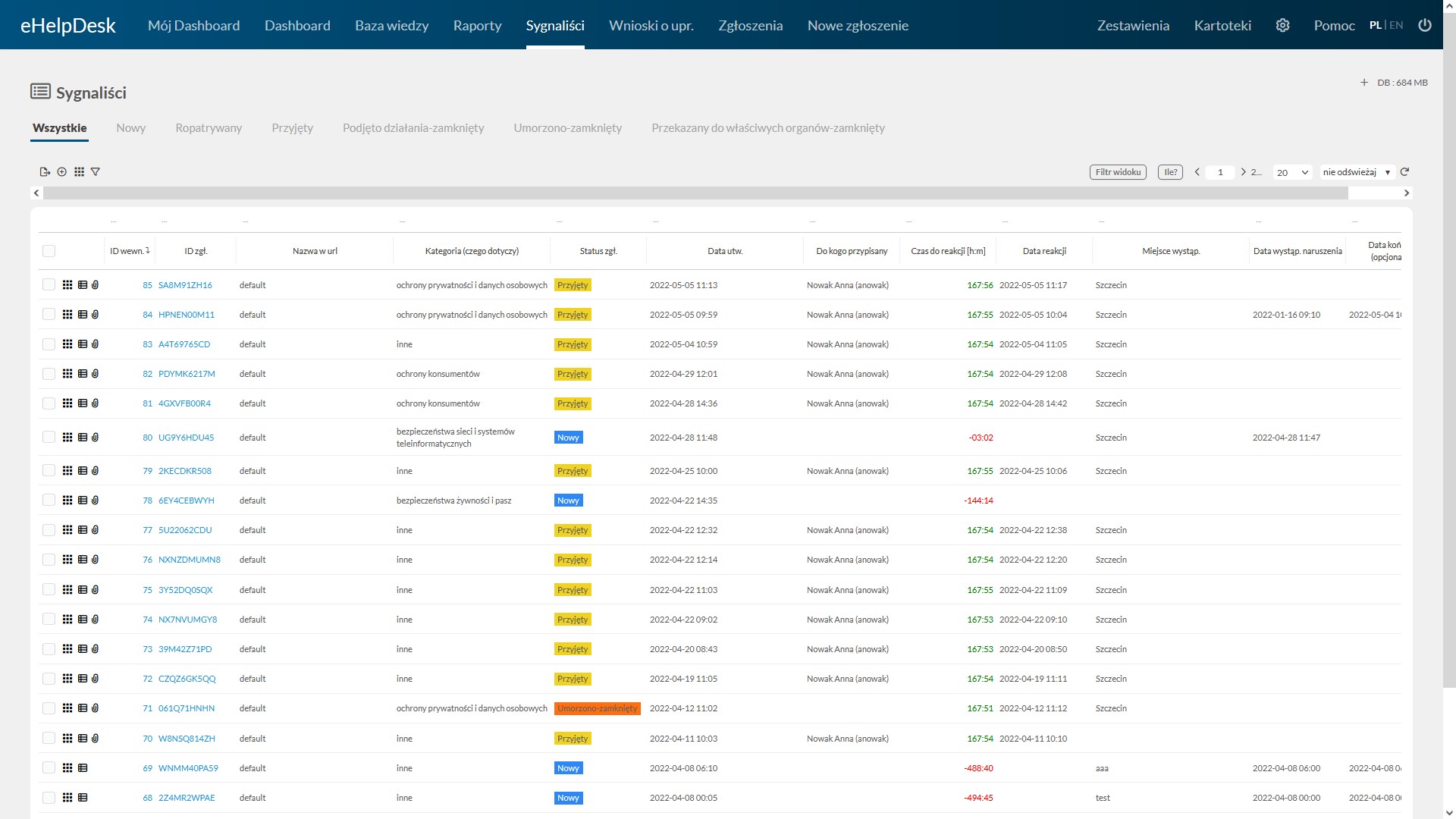The height and width of the screenshot is (819, 1456).
Task: Click the refresh icon next to nie odświeżaj
Action: (1404, 172)
